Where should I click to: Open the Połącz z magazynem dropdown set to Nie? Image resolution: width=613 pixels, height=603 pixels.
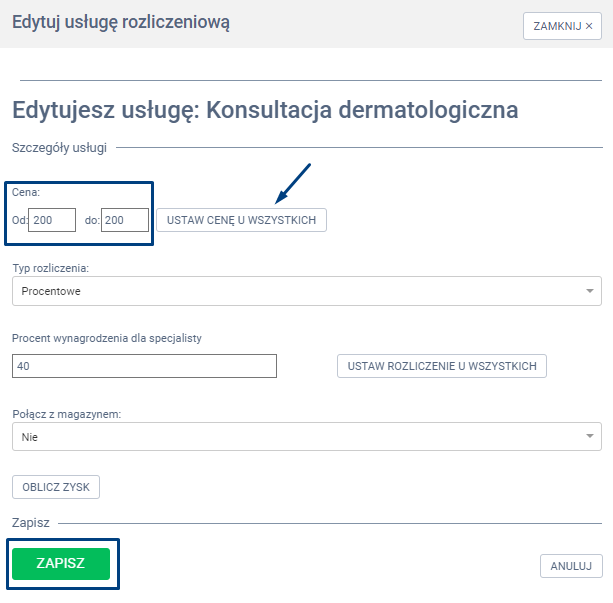coord(300,436)
